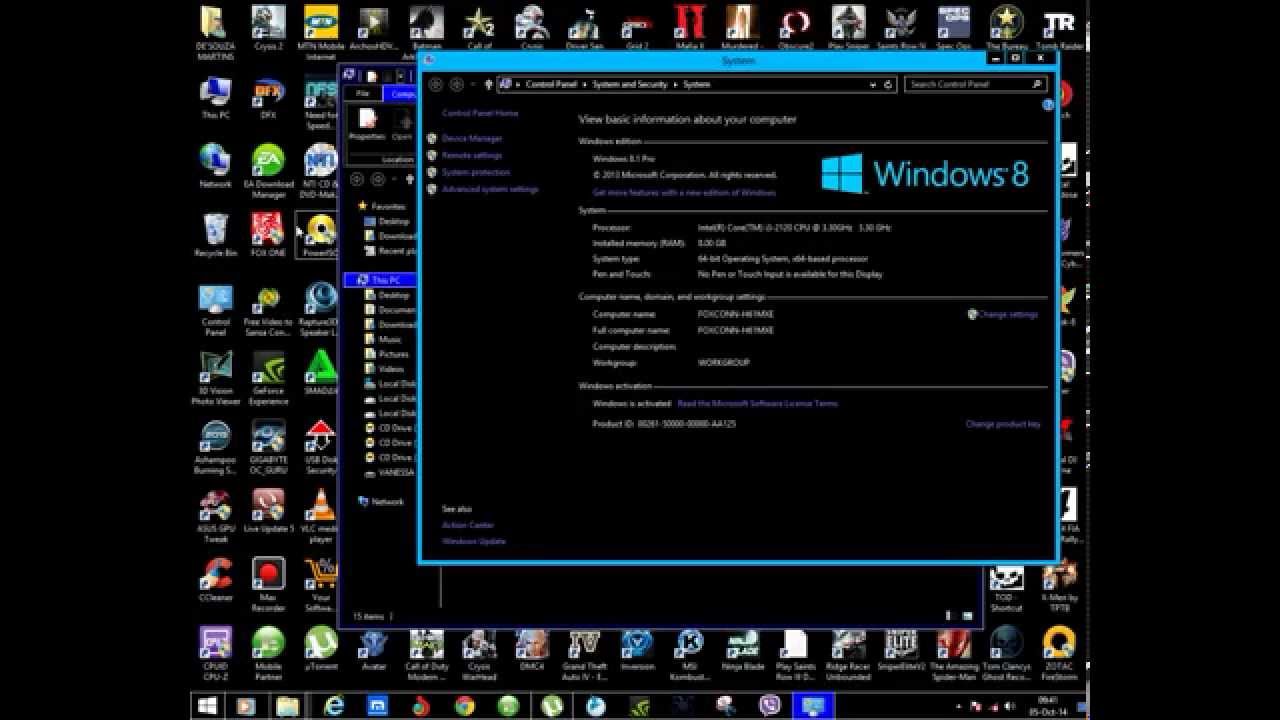Open CCleaner desktop shortcut
This screenshot has height=720, width=1280.
pos(215,580)
